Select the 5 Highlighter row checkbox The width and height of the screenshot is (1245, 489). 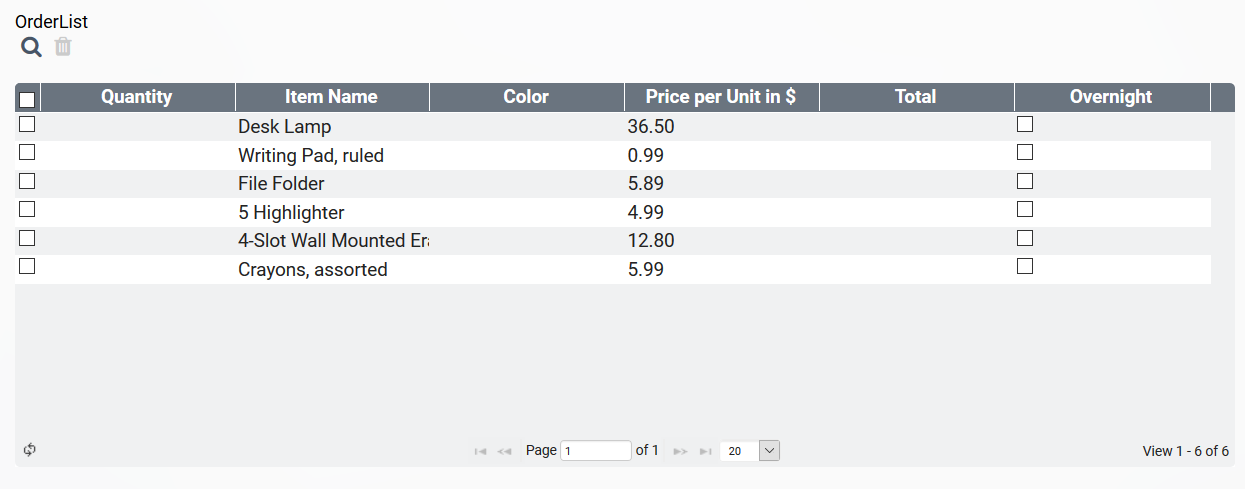point(28,210)
